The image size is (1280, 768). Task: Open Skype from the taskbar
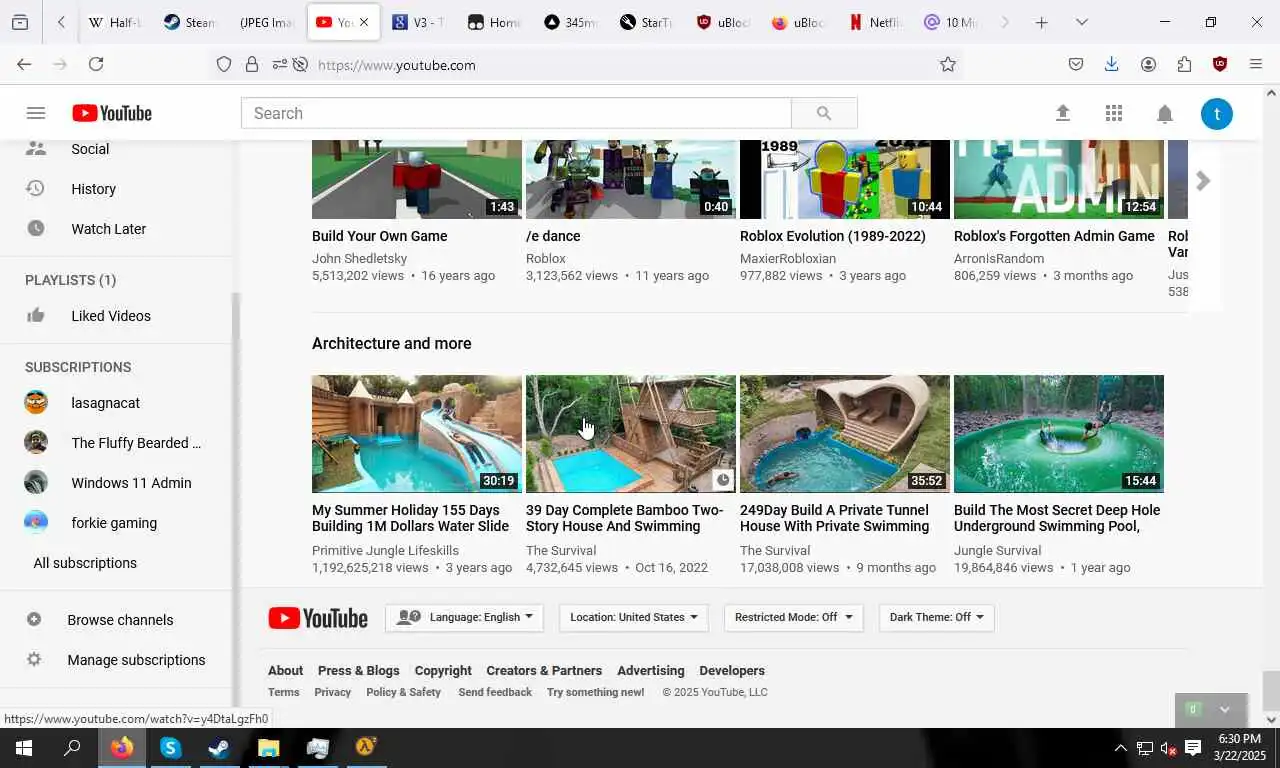click(x=170, y=748)
